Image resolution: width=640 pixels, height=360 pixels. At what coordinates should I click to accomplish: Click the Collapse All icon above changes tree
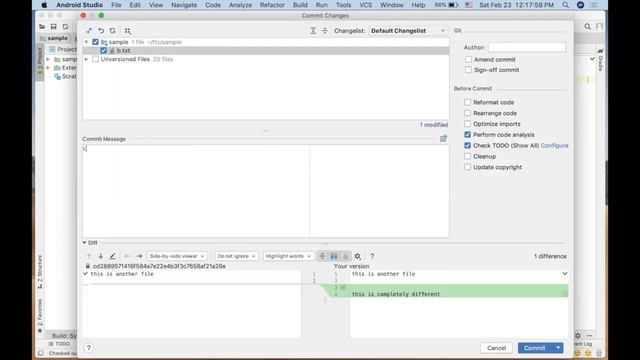[x=325, y=31]
